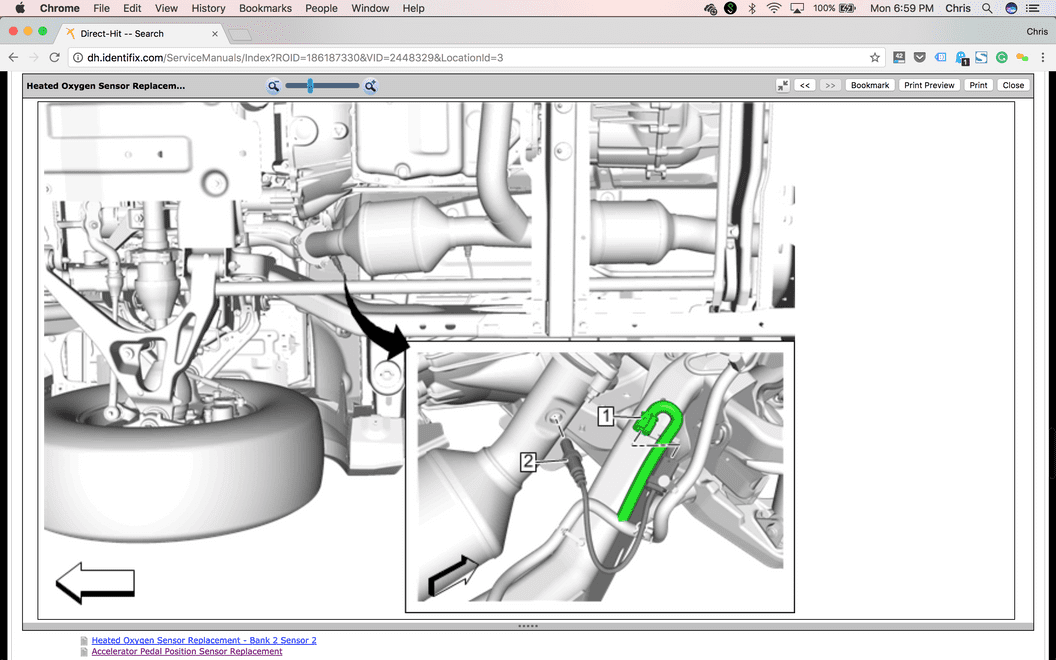The width and height of the screenshot is (1056, 660).
Task: Expand the dotted handle below the diagram
Action: pyautogui.click(x=527, y=625)
